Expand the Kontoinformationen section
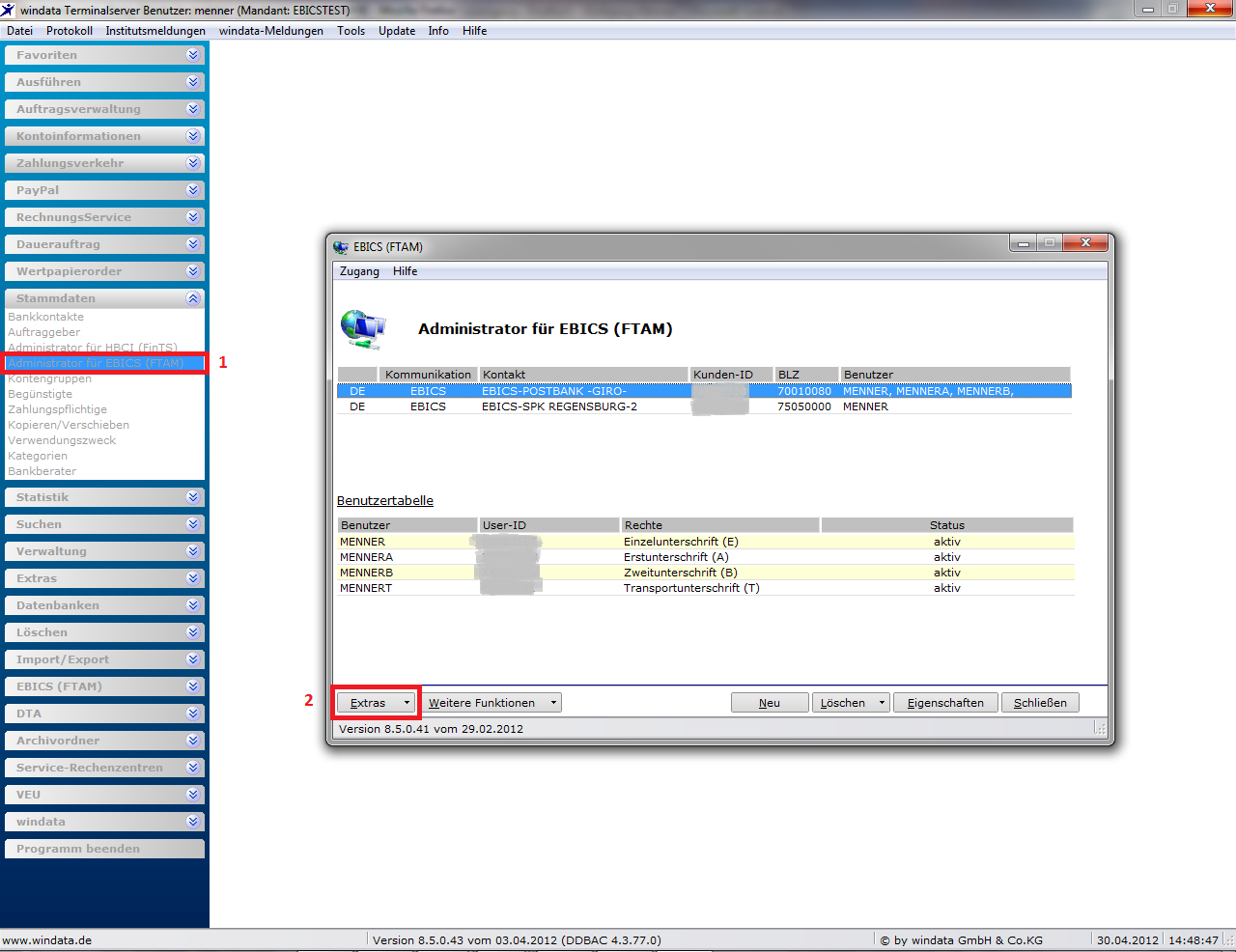Screen dimensions: 1236x952 click(x=104, y=136)
